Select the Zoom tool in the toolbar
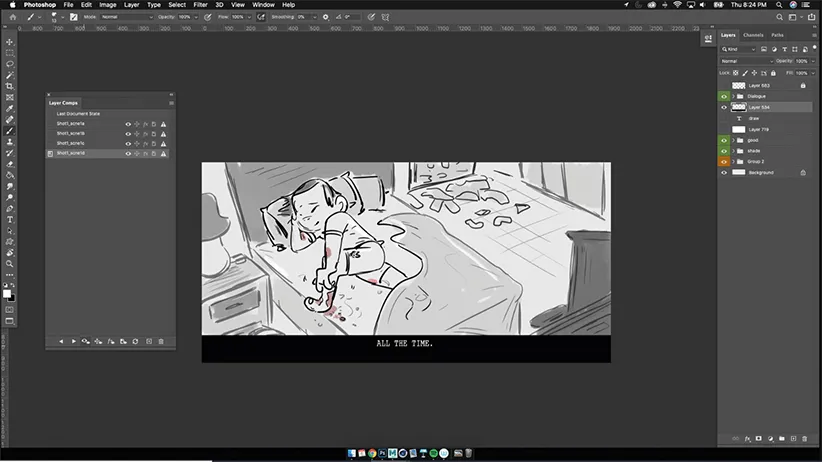 (10, 263)
